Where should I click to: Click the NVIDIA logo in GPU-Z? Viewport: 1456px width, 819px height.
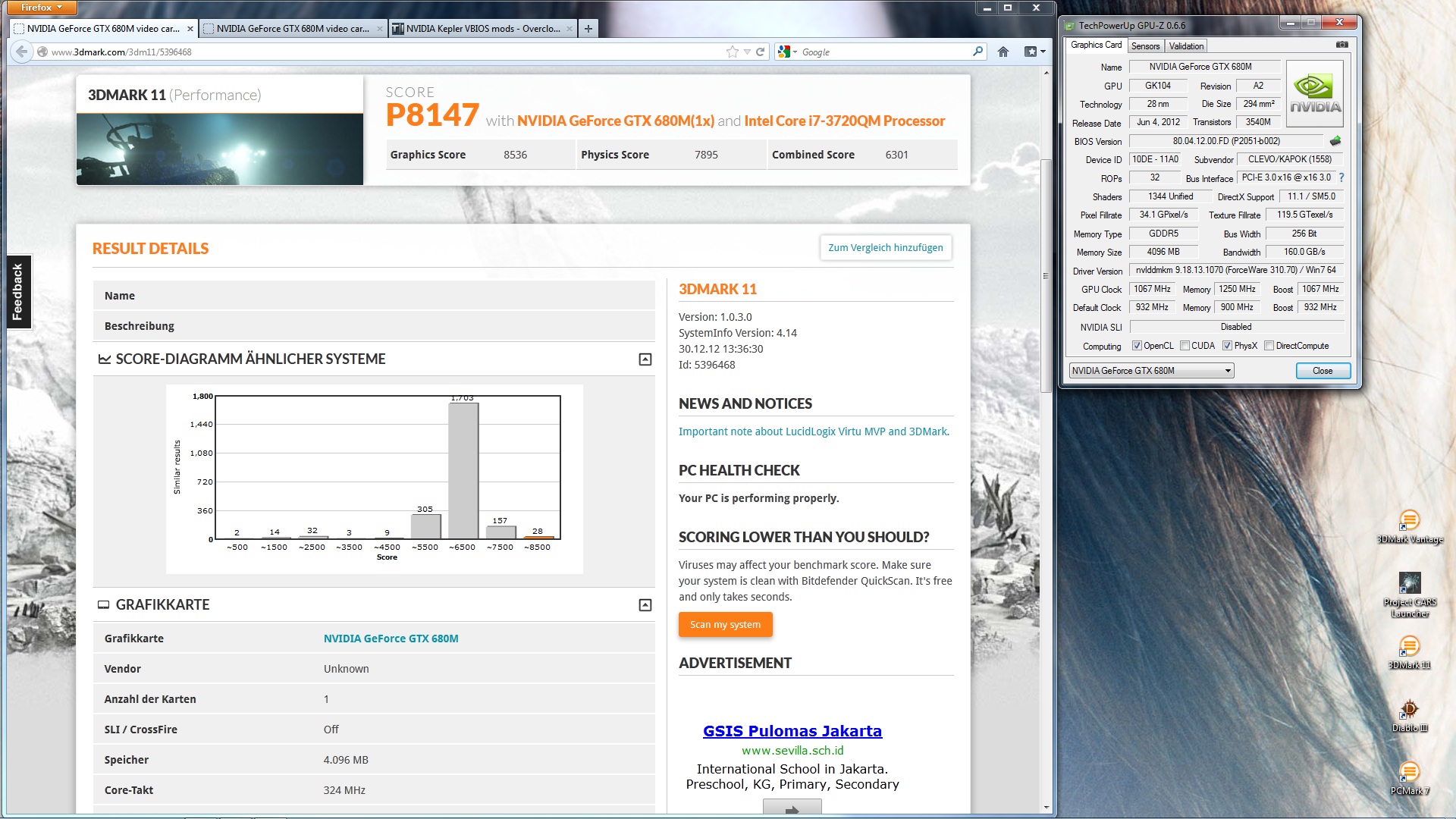tap(1315, 93)
